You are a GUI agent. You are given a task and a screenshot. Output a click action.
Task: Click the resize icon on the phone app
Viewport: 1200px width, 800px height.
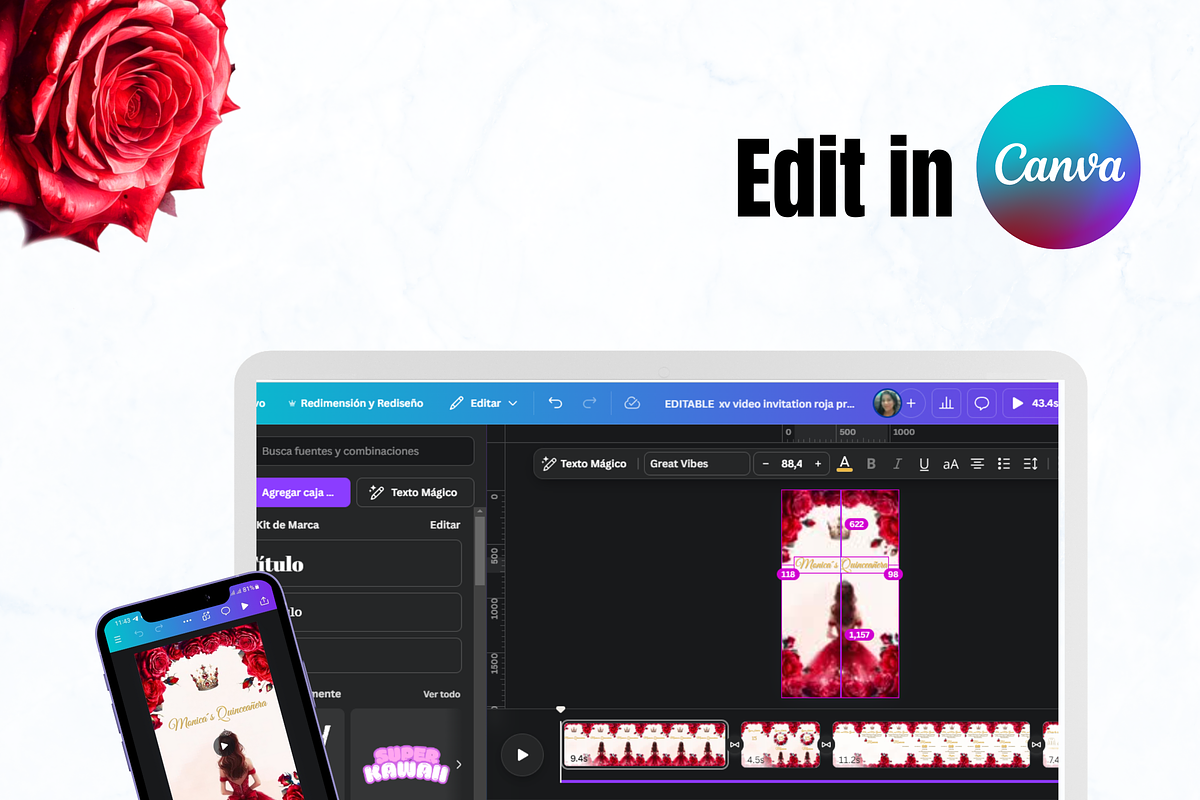coord(205,615)
